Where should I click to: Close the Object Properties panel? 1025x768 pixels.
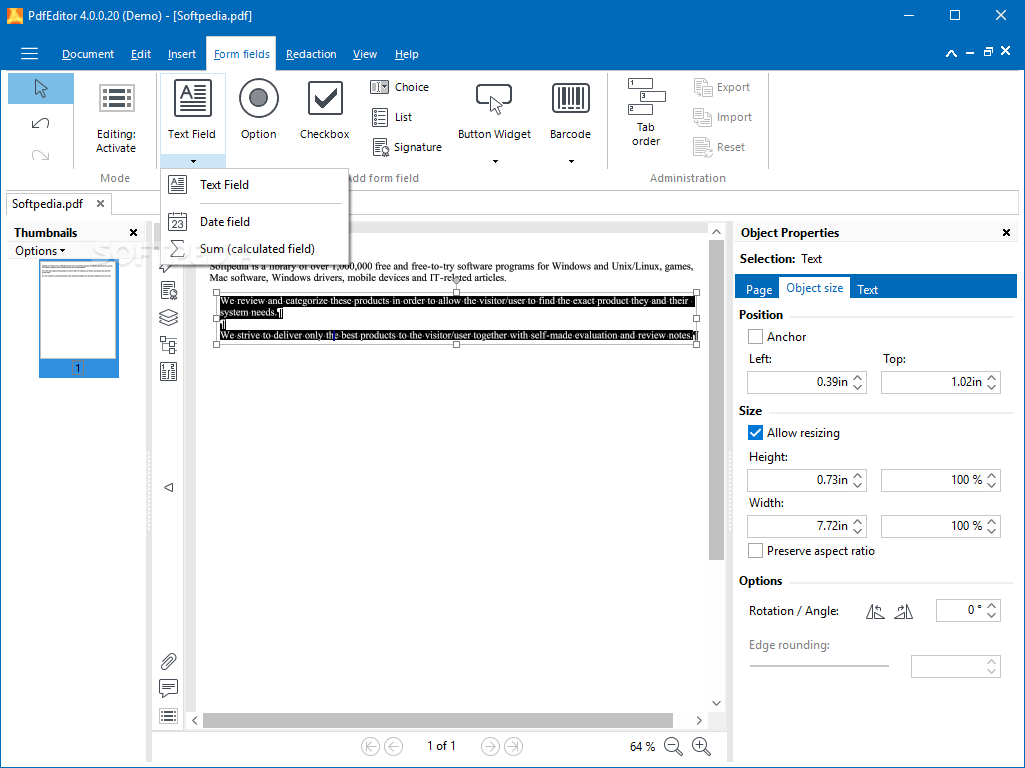1006,233
